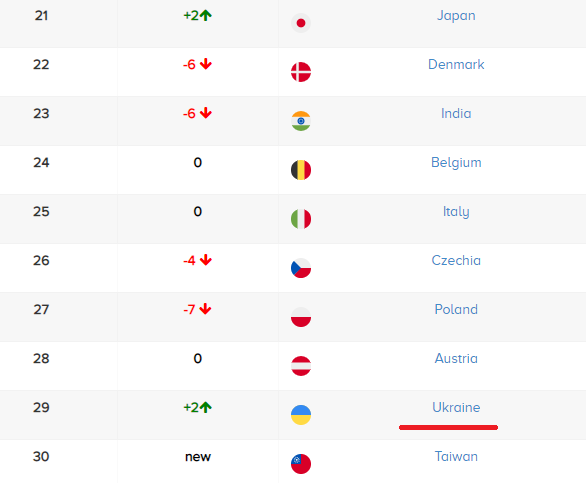This screenshot has width=586, height=483.
Task: Visit the Czechia link
Action: [x=456, y=261]
